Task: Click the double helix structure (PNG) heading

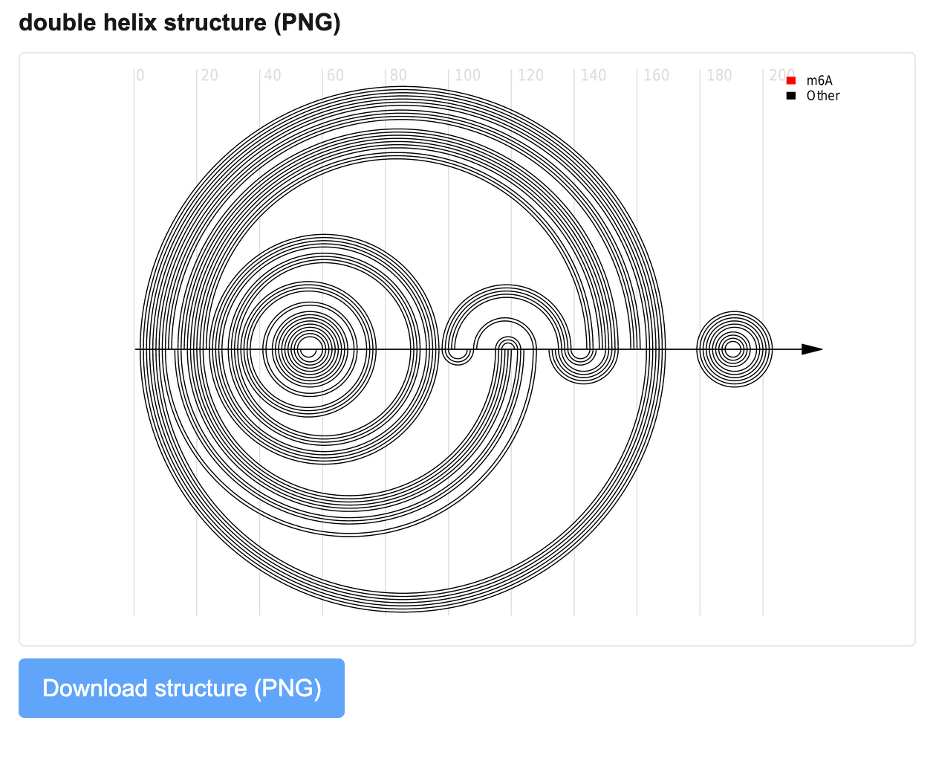Action: (x=180, y=23)
